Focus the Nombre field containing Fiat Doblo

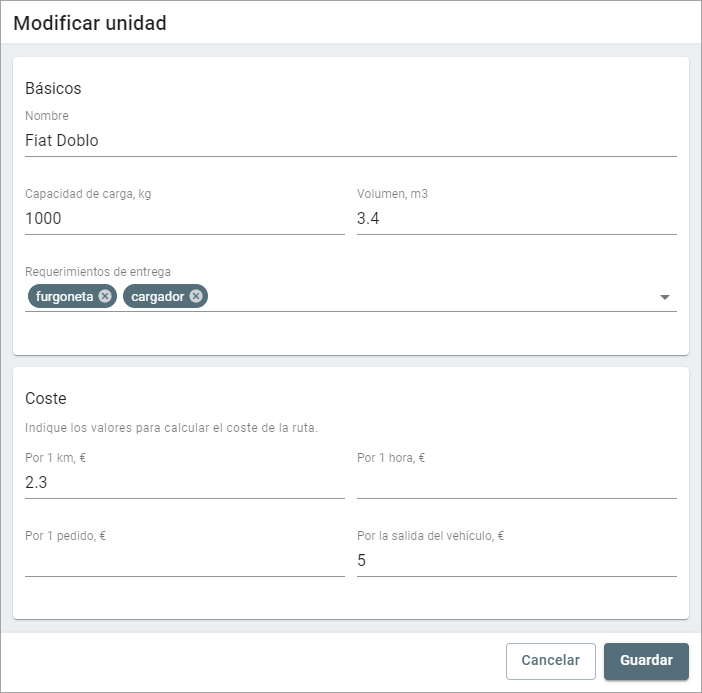pyautogui.click(x=350, y=141)
